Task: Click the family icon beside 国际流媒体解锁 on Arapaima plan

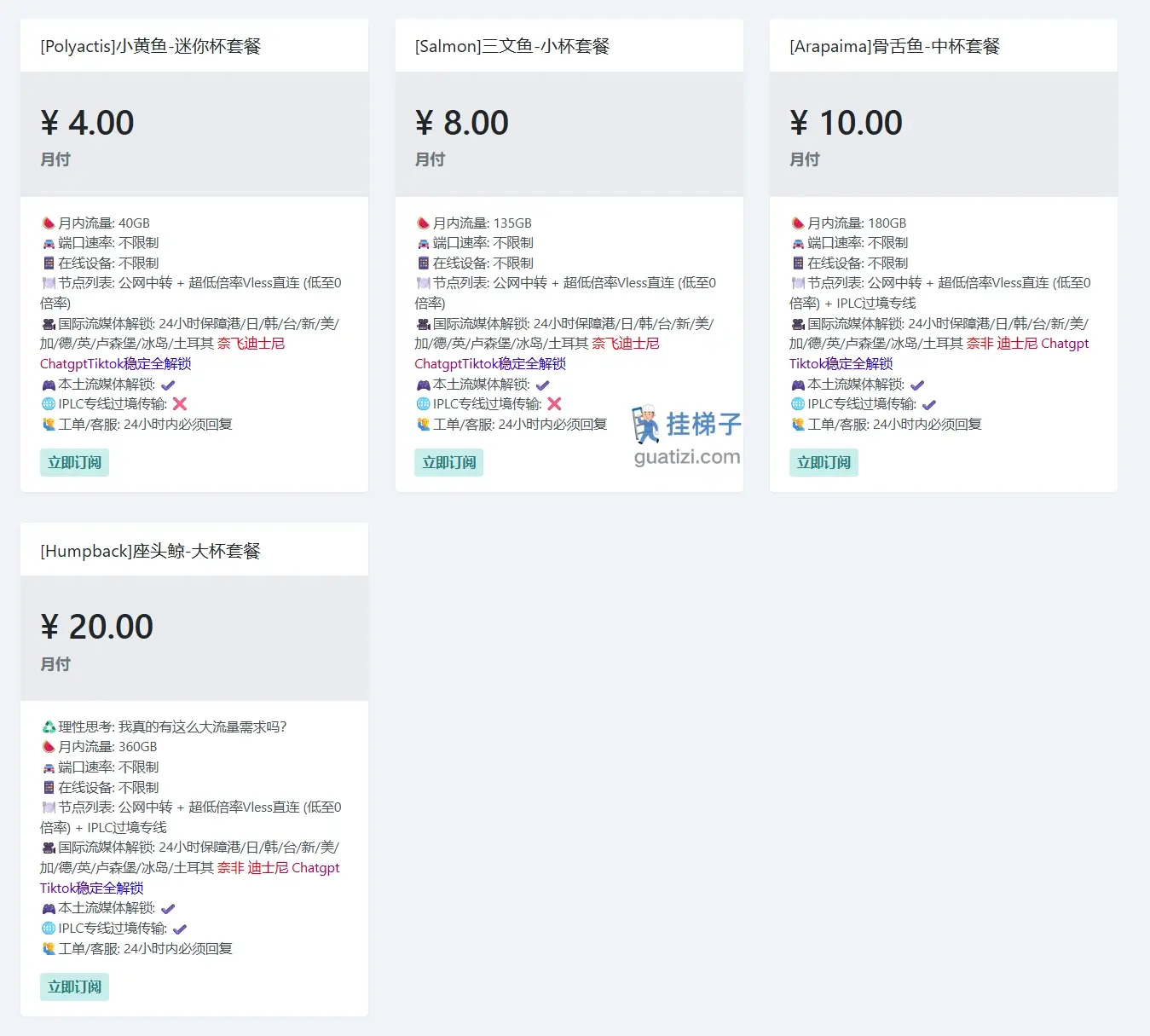Action: click(x=799, y=323)
